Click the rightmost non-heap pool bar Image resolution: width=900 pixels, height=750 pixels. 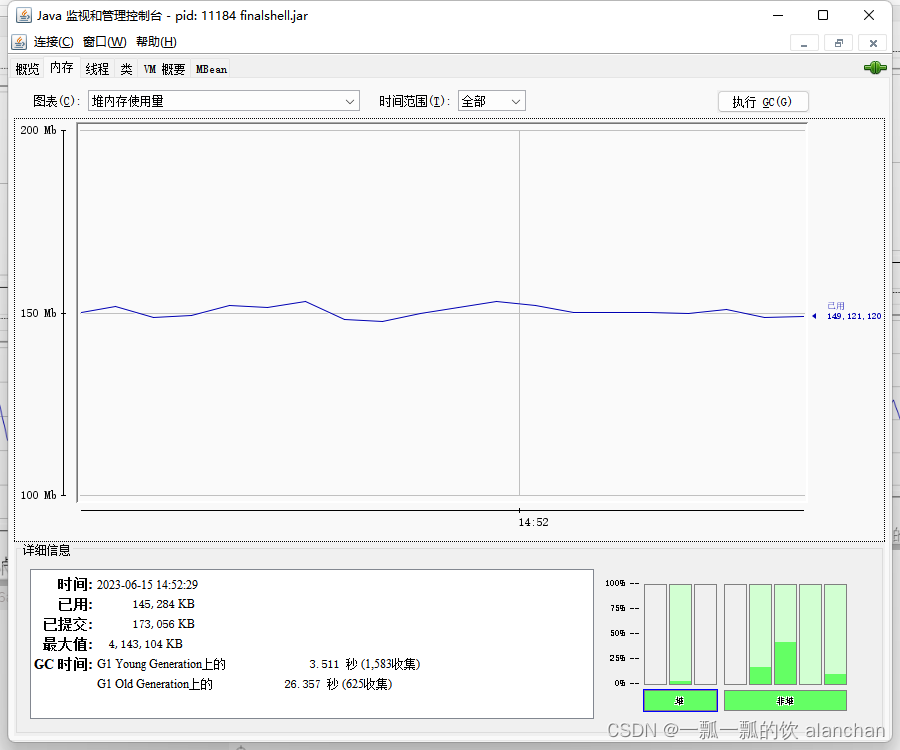tap(835, 634)
